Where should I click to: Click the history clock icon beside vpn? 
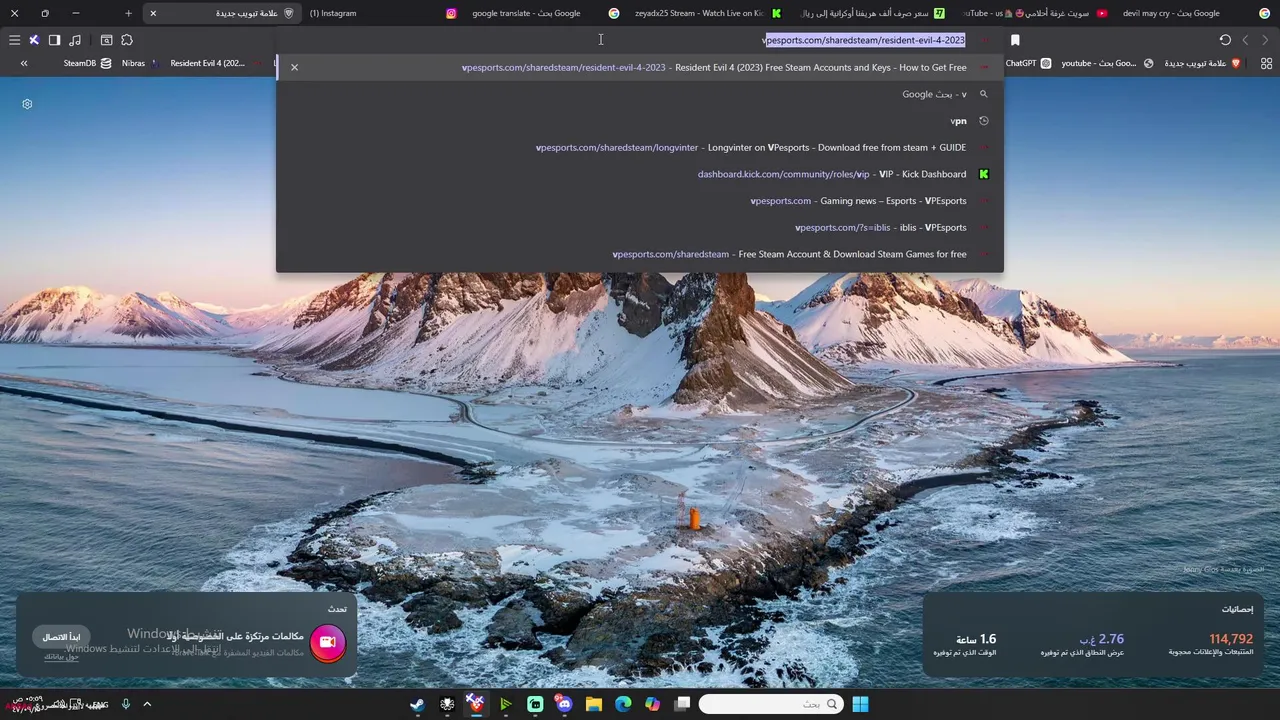pos(984,121)
